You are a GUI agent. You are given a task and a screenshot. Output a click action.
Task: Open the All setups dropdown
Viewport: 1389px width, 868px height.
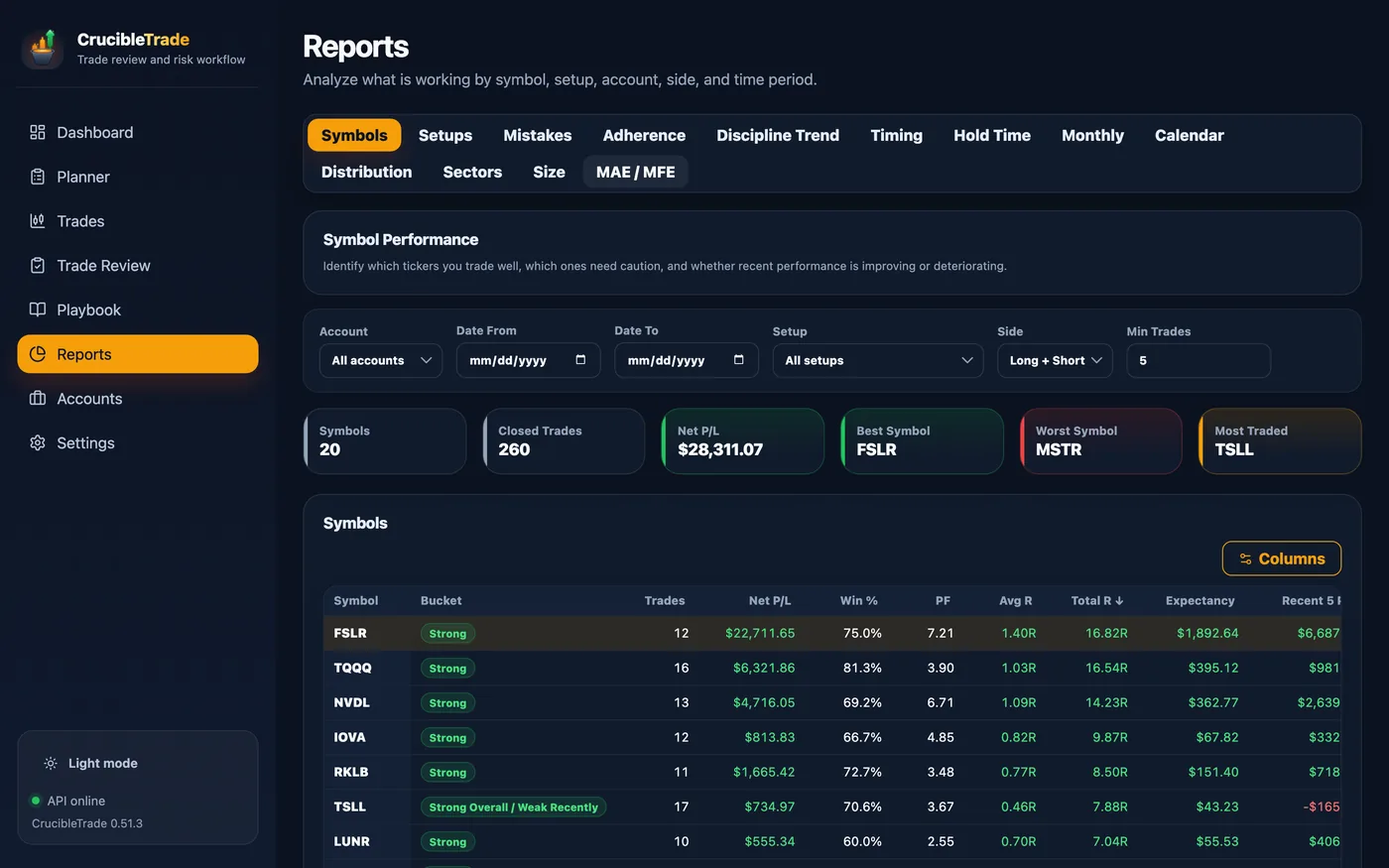[x=878, y=360]
